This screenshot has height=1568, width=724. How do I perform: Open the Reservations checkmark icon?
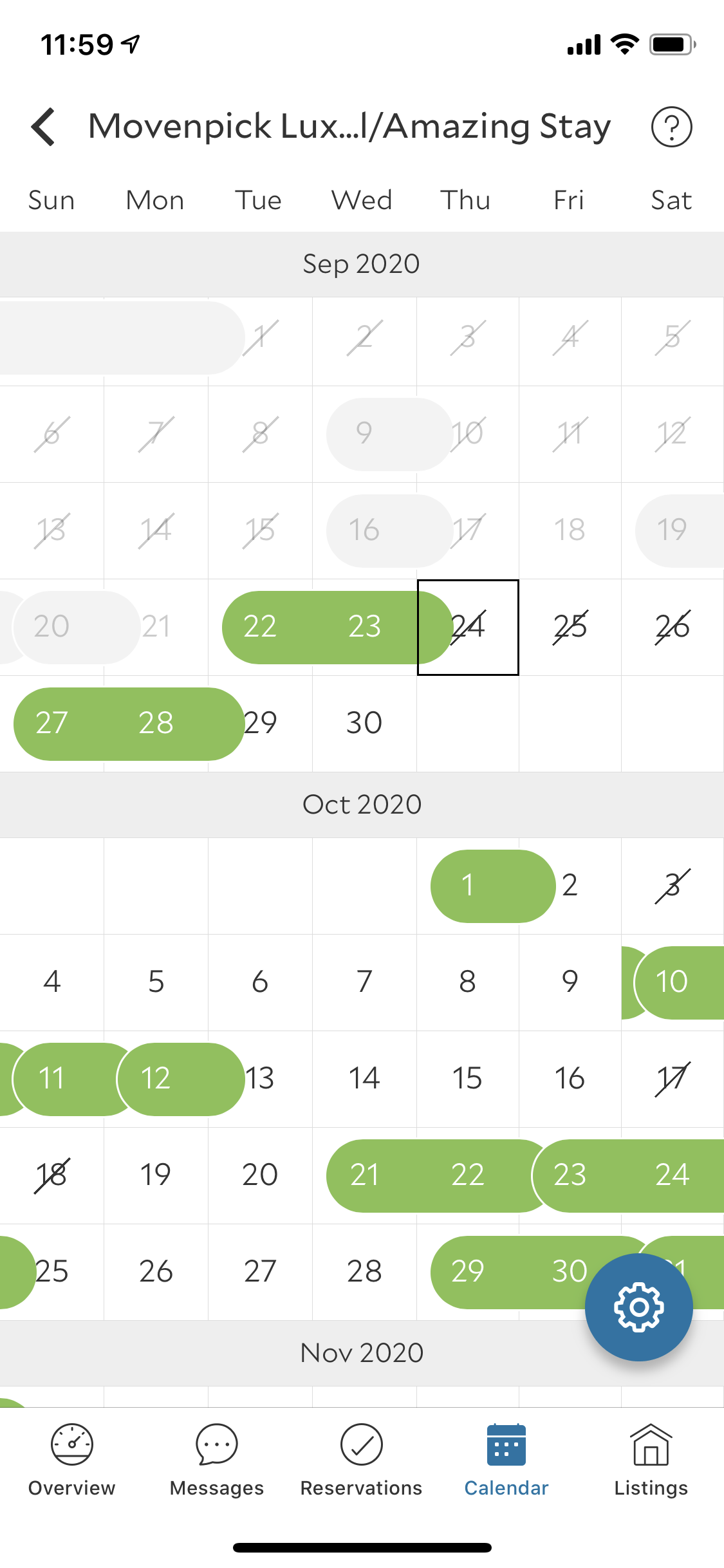tap(362, 1444)
